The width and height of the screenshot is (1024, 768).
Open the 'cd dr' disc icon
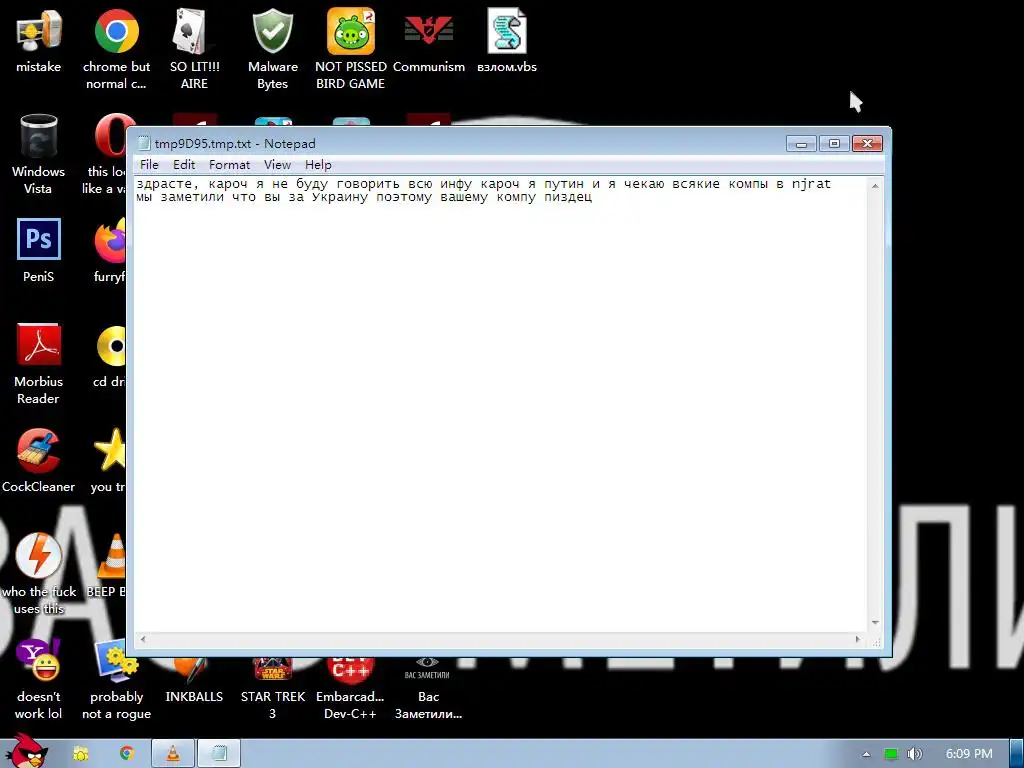tap(109, 356)
